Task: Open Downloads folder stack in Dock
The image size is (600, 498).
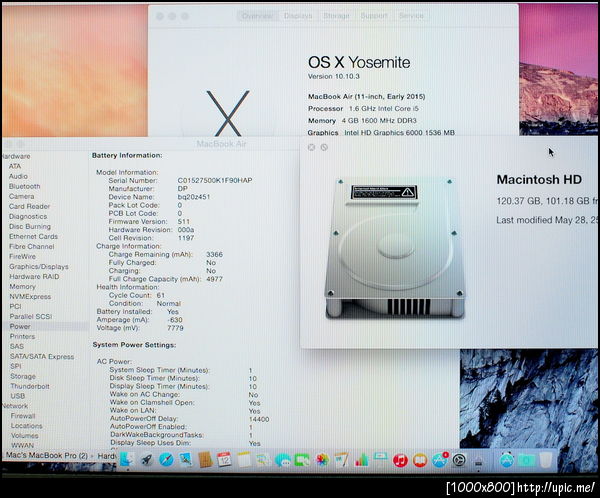Action: [x=527, y=460]
